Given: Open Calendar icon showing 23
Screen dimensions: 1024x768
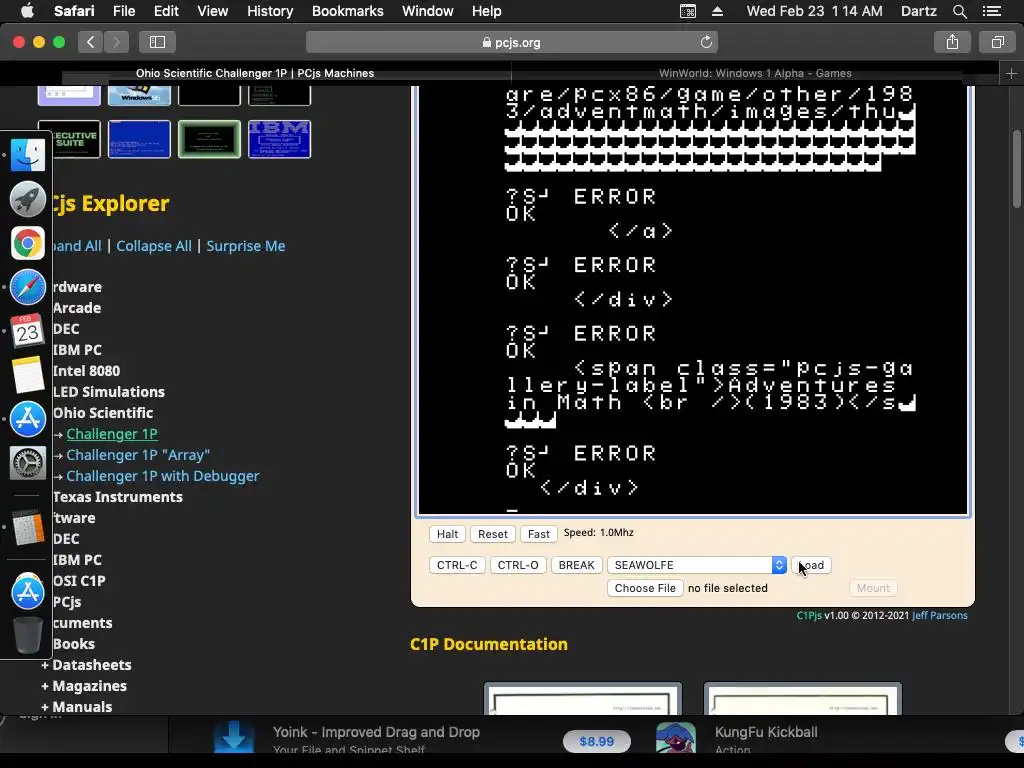Looking at the screenshot, I should (27, 330).
